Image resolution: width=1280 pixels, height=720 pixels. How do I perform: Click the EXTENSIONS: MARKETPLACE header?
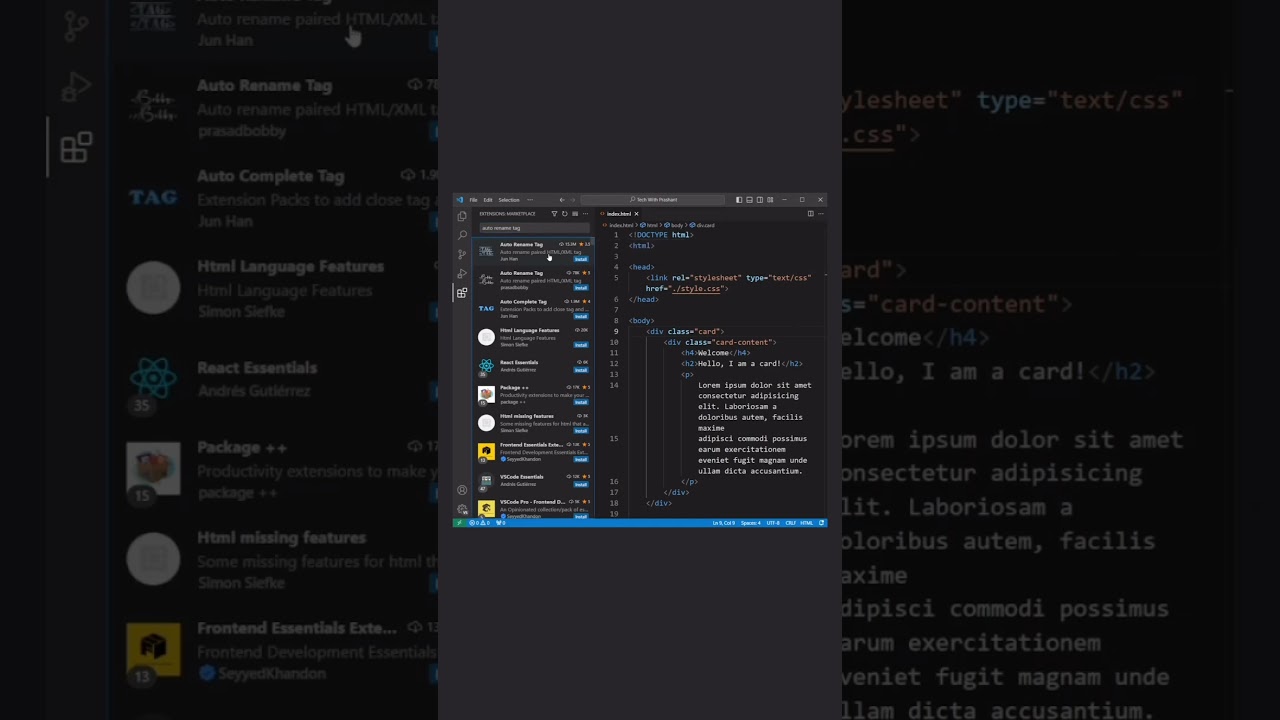[x=507, y=214]
